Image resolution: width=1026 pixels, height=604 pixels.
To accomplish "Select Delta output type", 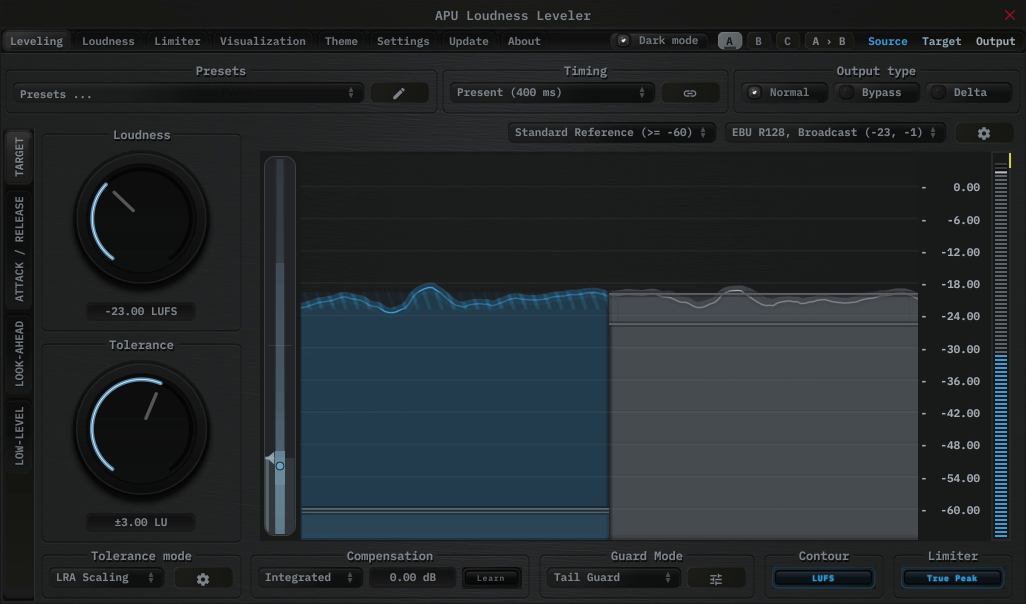I will coord(968,92).
